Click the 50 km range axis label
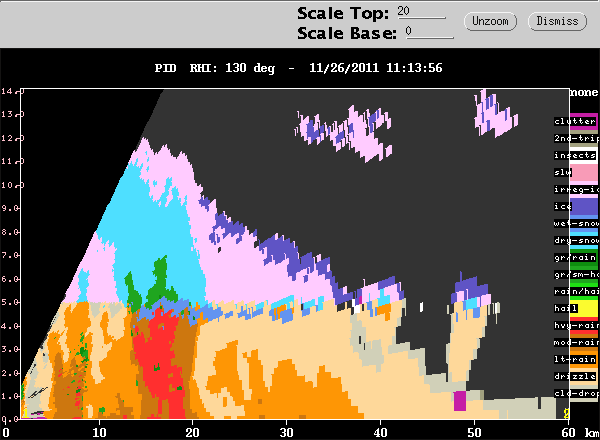 point(474,433)
